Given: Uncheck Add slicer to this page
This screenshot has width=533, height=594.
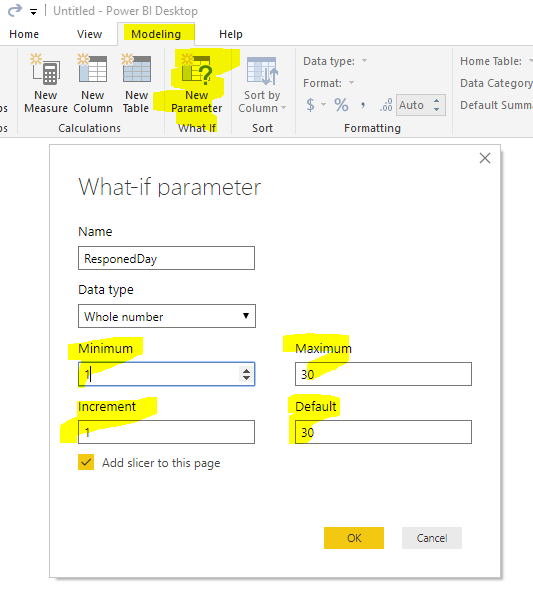Looking at the screenshot, I should click(x=86, y=462).
